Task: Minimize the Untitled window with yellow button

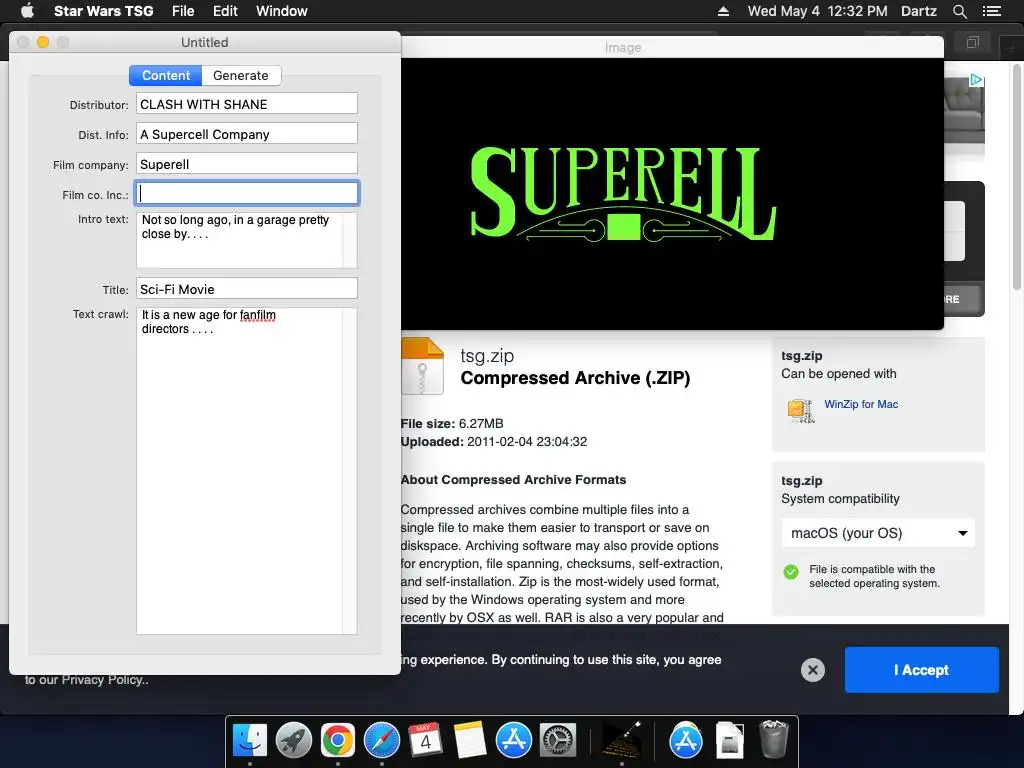Action: [43, 42]
